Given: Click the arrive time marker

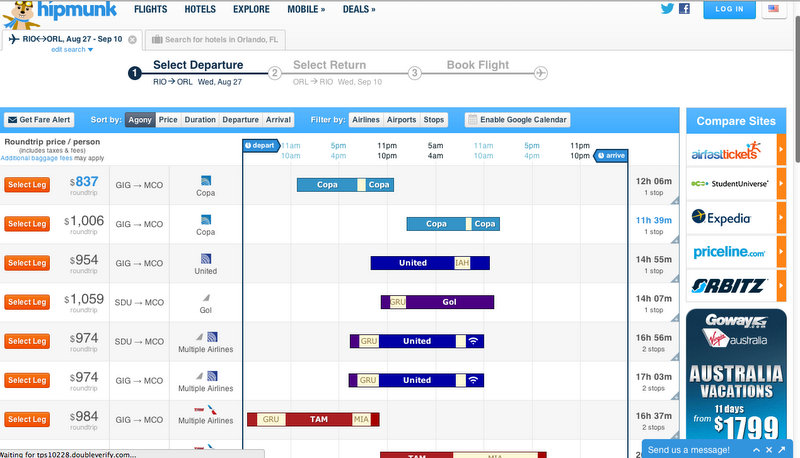Looking at the screenshot, I should point(611,156).
